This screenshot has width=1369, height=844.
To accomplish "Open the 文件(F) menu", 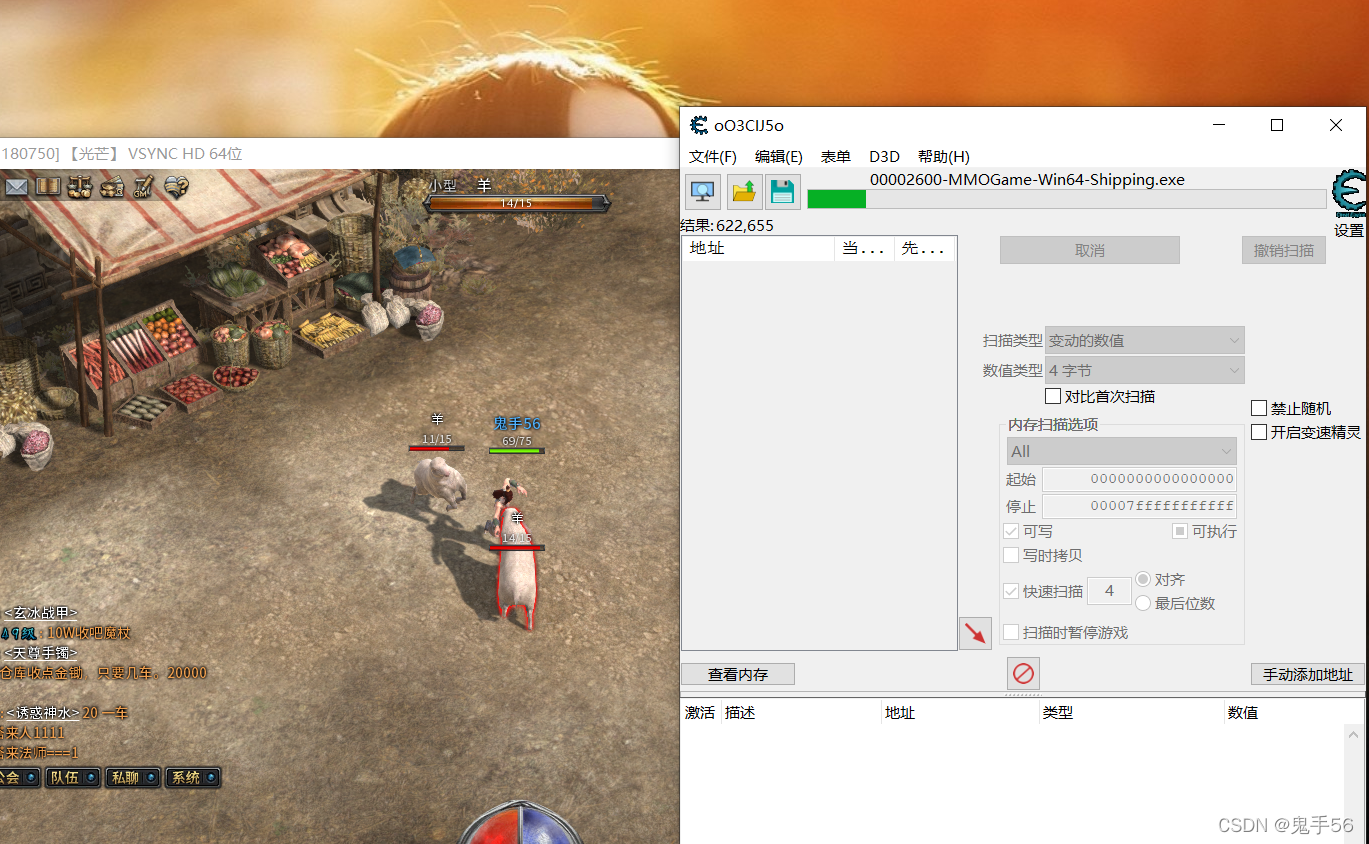I will (713, 157).
